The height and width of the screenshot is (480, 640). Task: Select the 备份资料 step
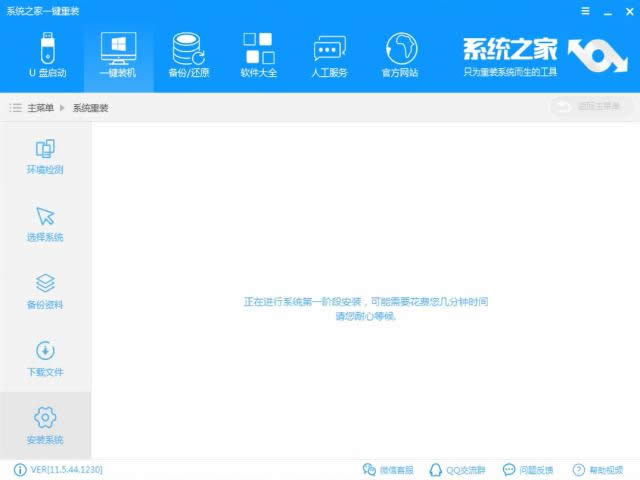coord(45,292)
